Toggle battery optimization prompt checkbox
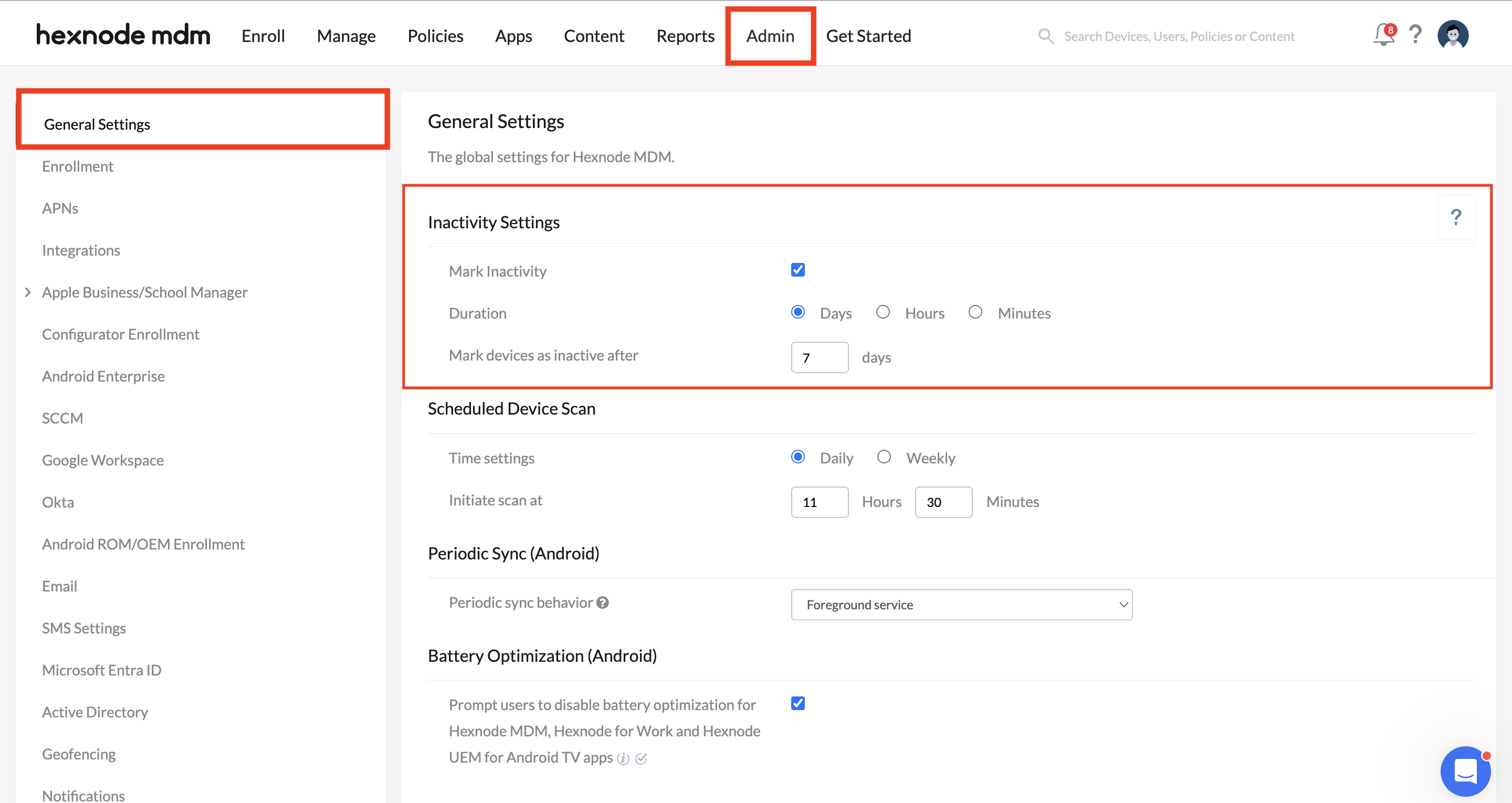 [797, 703]
